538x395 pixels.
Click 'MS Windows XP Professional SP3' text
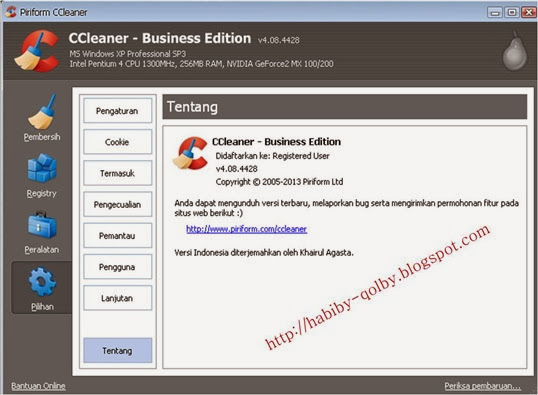click(128, 54)
